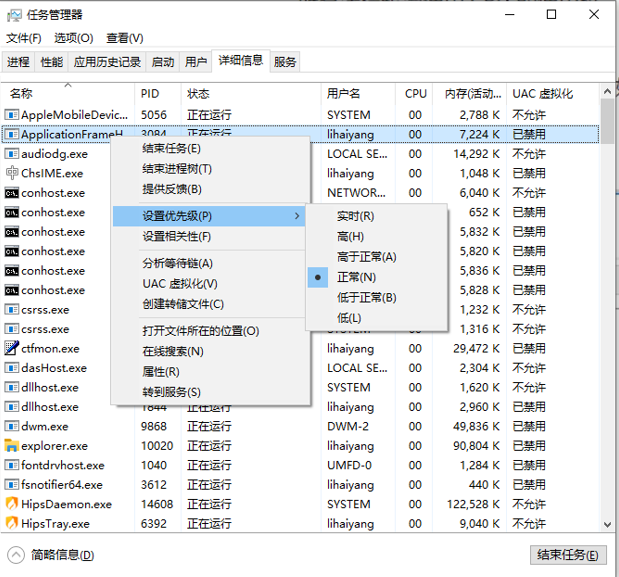The image size is (619, 577).
Task: Click memory value 122,528 K
Action: (473, 504)
